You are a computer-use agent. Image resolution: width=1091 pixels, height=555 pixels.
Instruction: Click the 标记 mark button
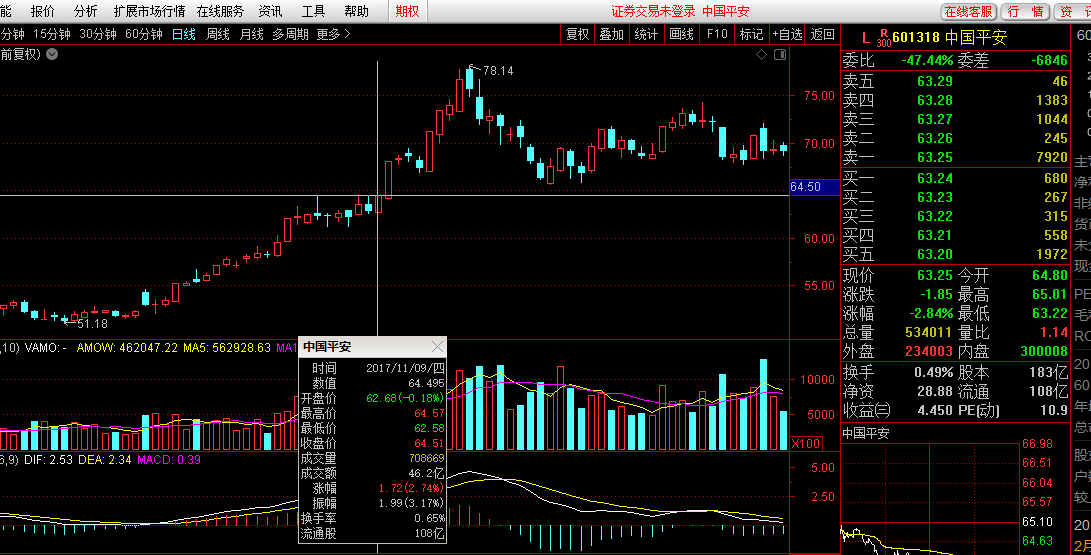click(751, 34)
